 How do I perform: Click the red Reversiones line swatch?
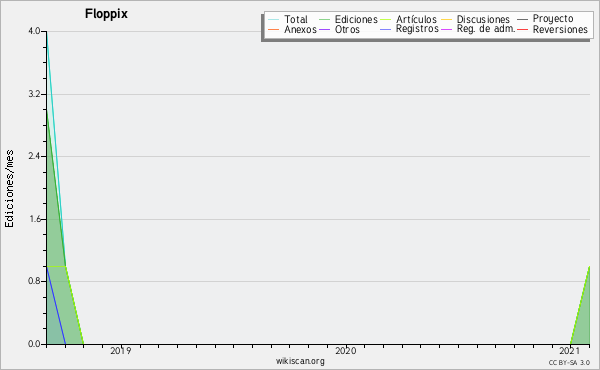click(x=522, y=29)
